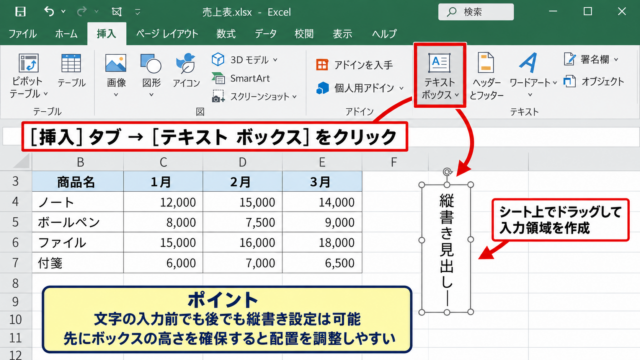Image resolution: width=640 pixels, height=360 pixels.
Task: Click the 検索 search box
Action: tap(476, 12)
